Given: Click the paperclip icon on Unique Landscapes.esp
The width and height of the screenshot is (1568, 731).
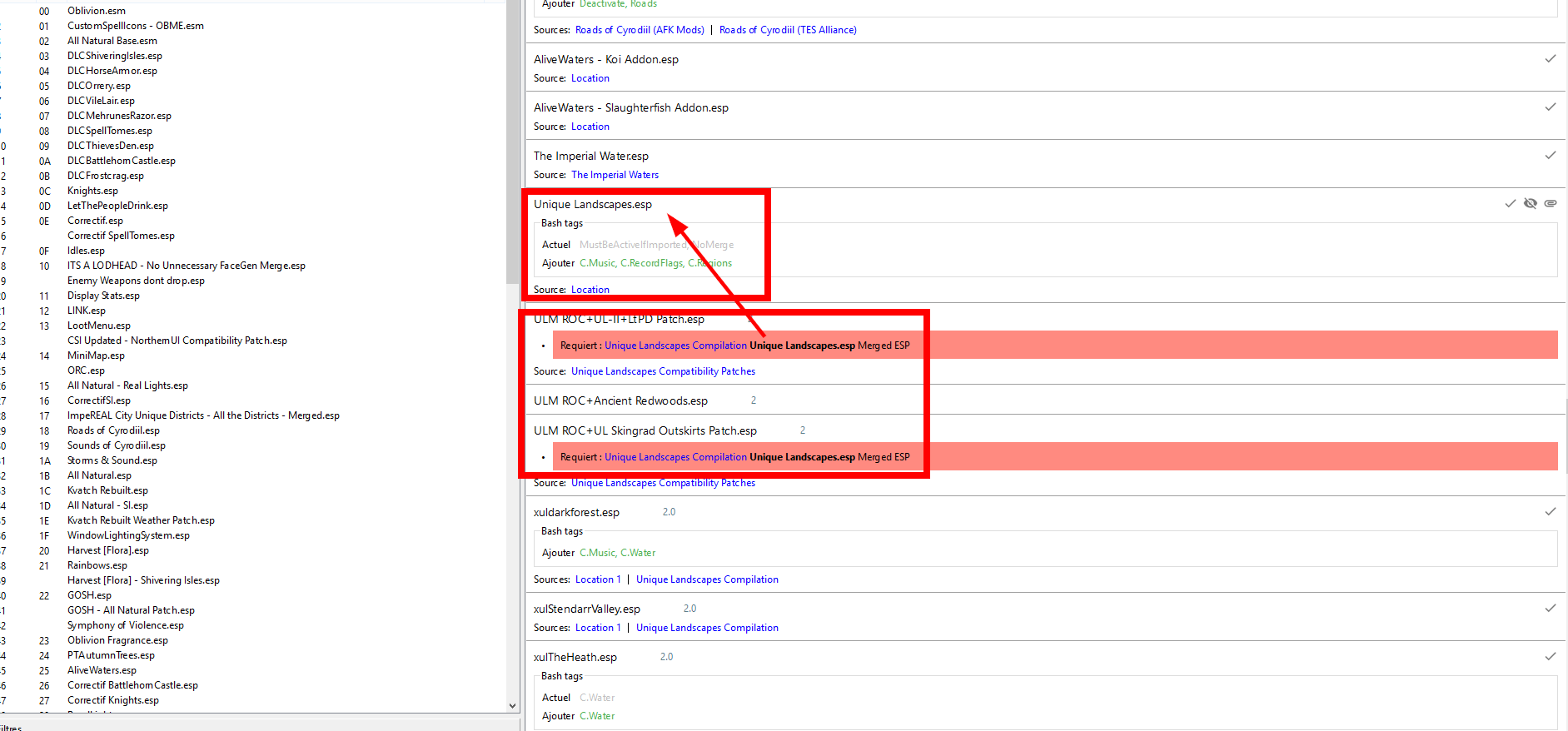Looking at the screenshot, I should click(1551, 204).
